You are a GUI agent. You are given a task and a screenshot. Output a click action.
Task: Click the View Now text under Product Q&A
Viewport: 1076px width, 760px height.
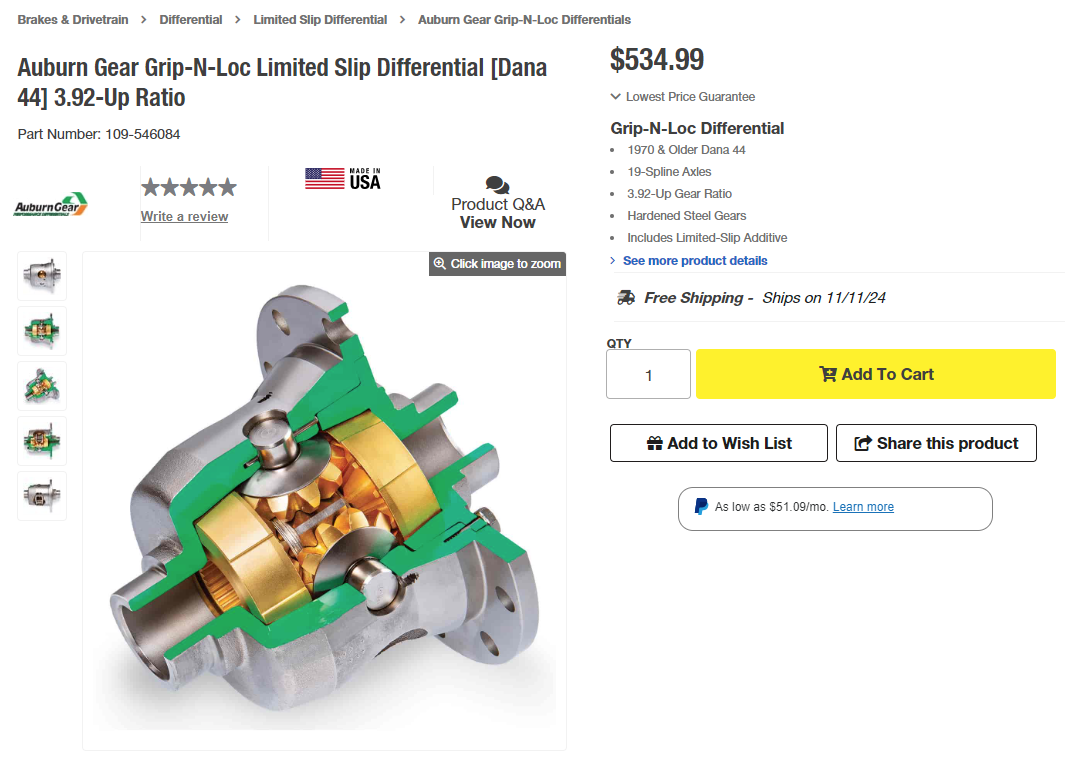[497, 222]
